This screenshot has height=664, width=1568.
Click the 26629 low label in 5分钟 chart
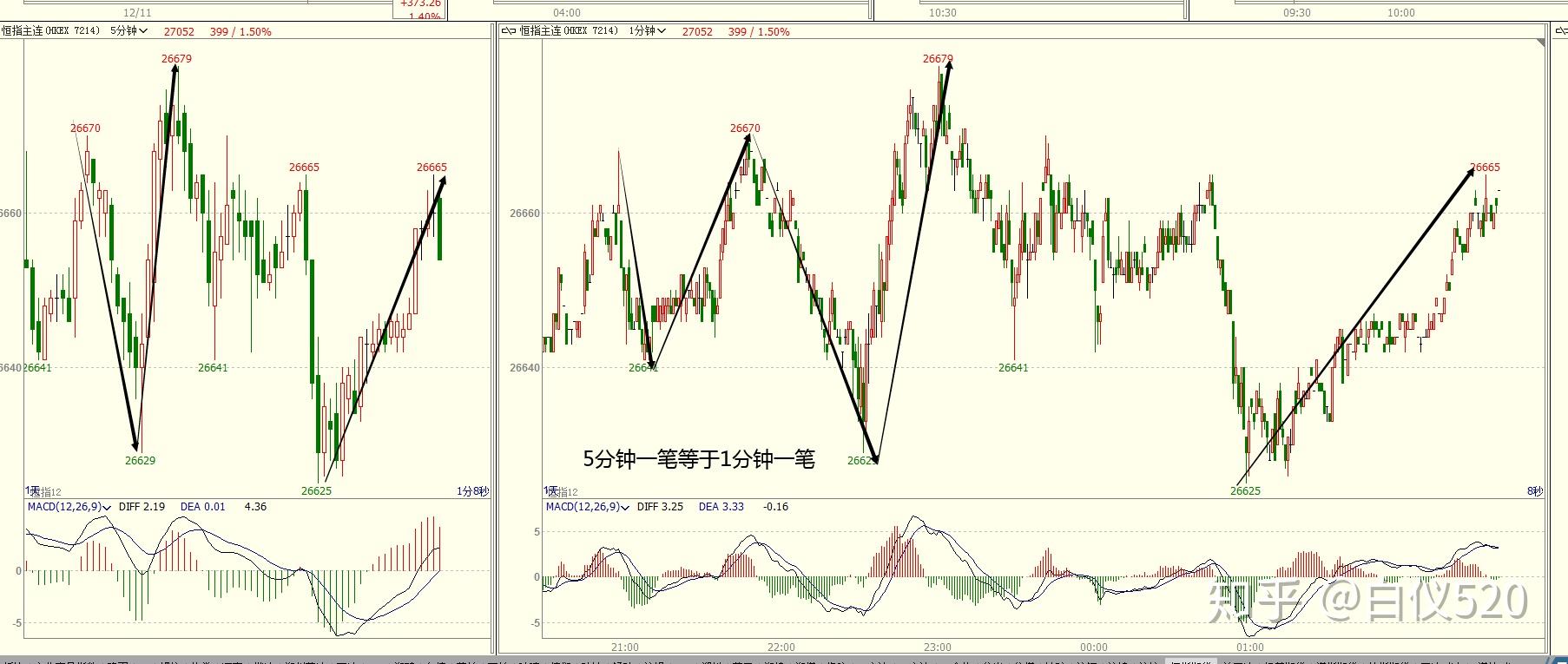coord(140,461)
